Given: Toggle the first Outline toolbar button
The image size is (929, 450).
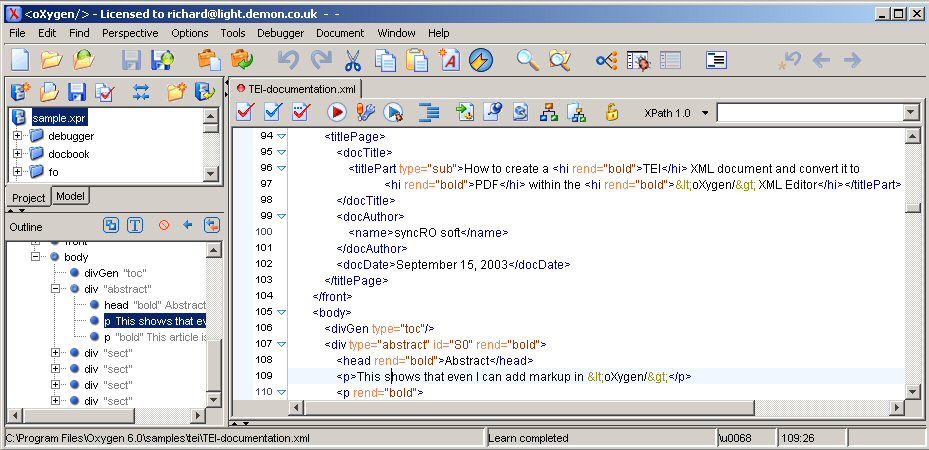Looking at the screenshot, I should [111, 226].
